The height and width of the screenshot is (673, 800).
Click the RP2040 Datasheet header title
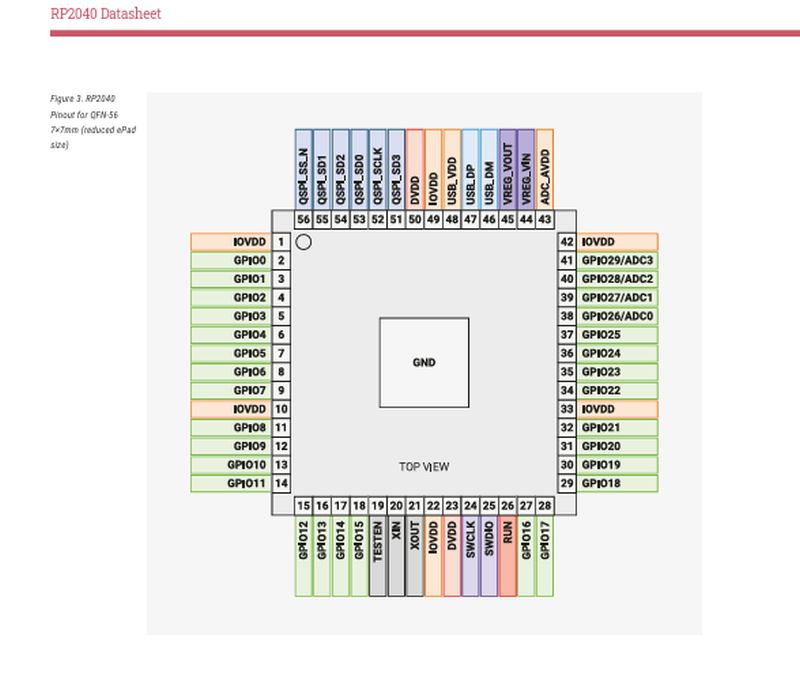(106, 13)
